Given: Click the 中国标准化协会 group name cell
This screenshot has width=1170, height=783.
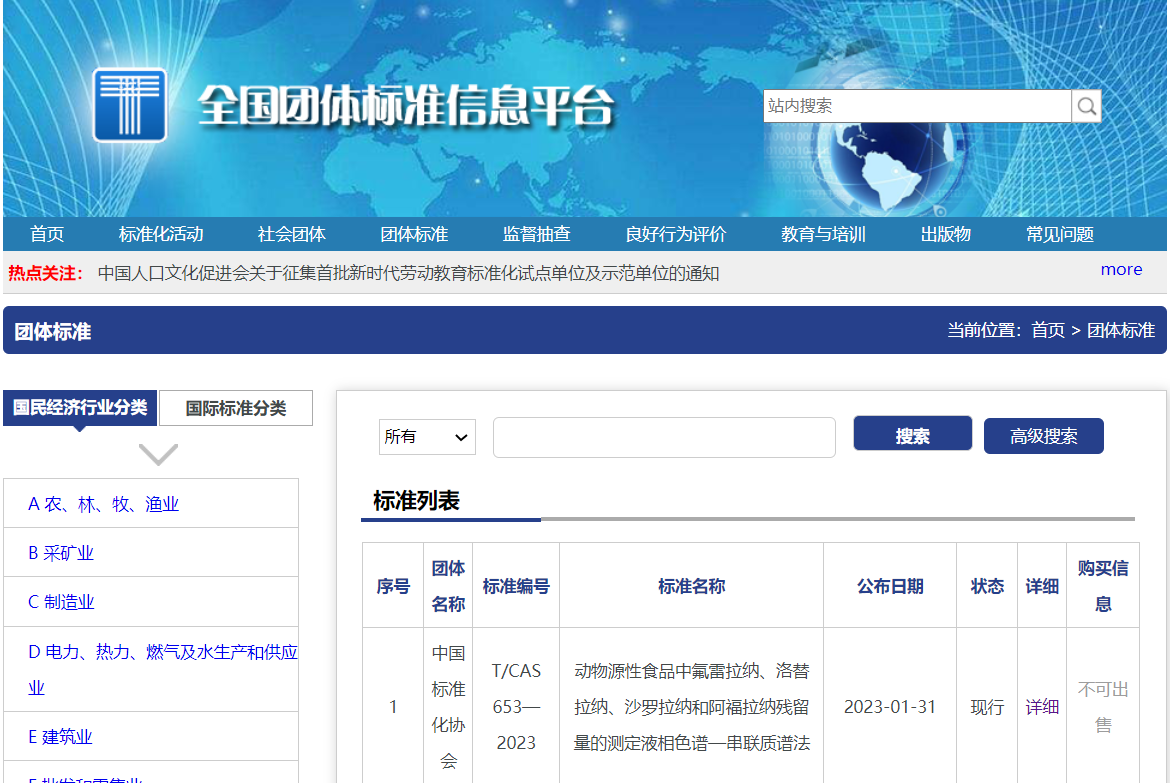Looking at the screenshot, I should click(448, 707).
